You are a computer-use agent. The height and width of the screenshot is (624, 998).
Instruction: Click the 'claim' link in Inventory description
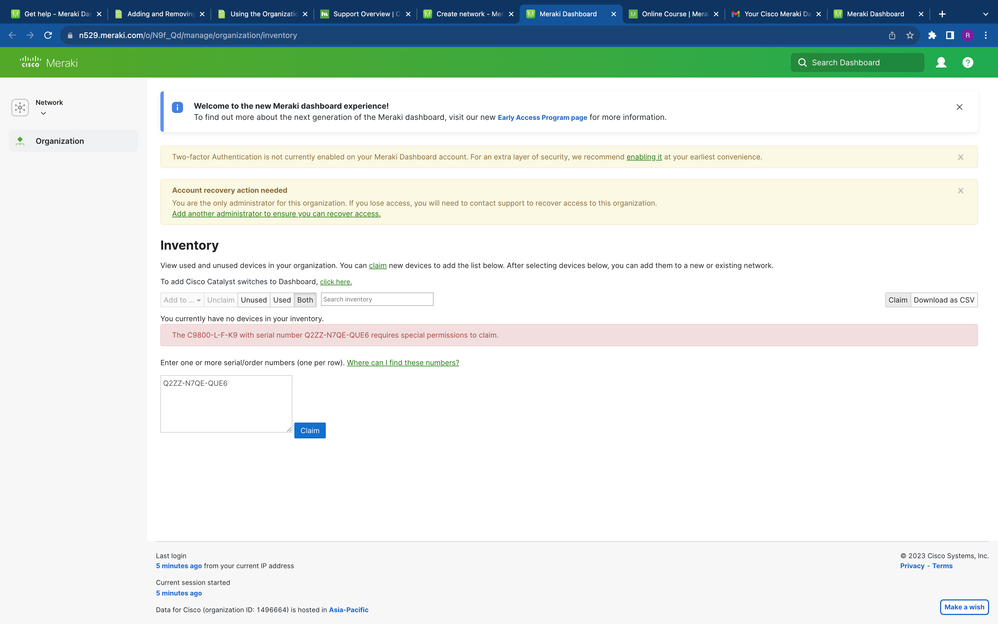tap(377, 266)
